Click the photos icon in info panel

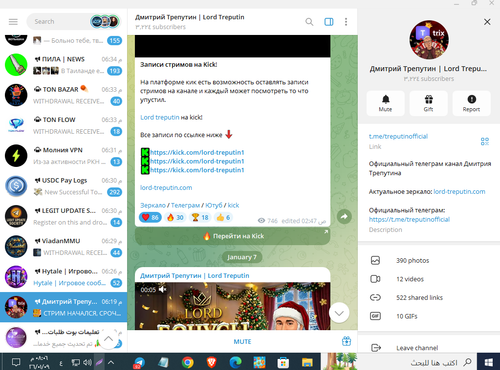(x=375, y=260)
